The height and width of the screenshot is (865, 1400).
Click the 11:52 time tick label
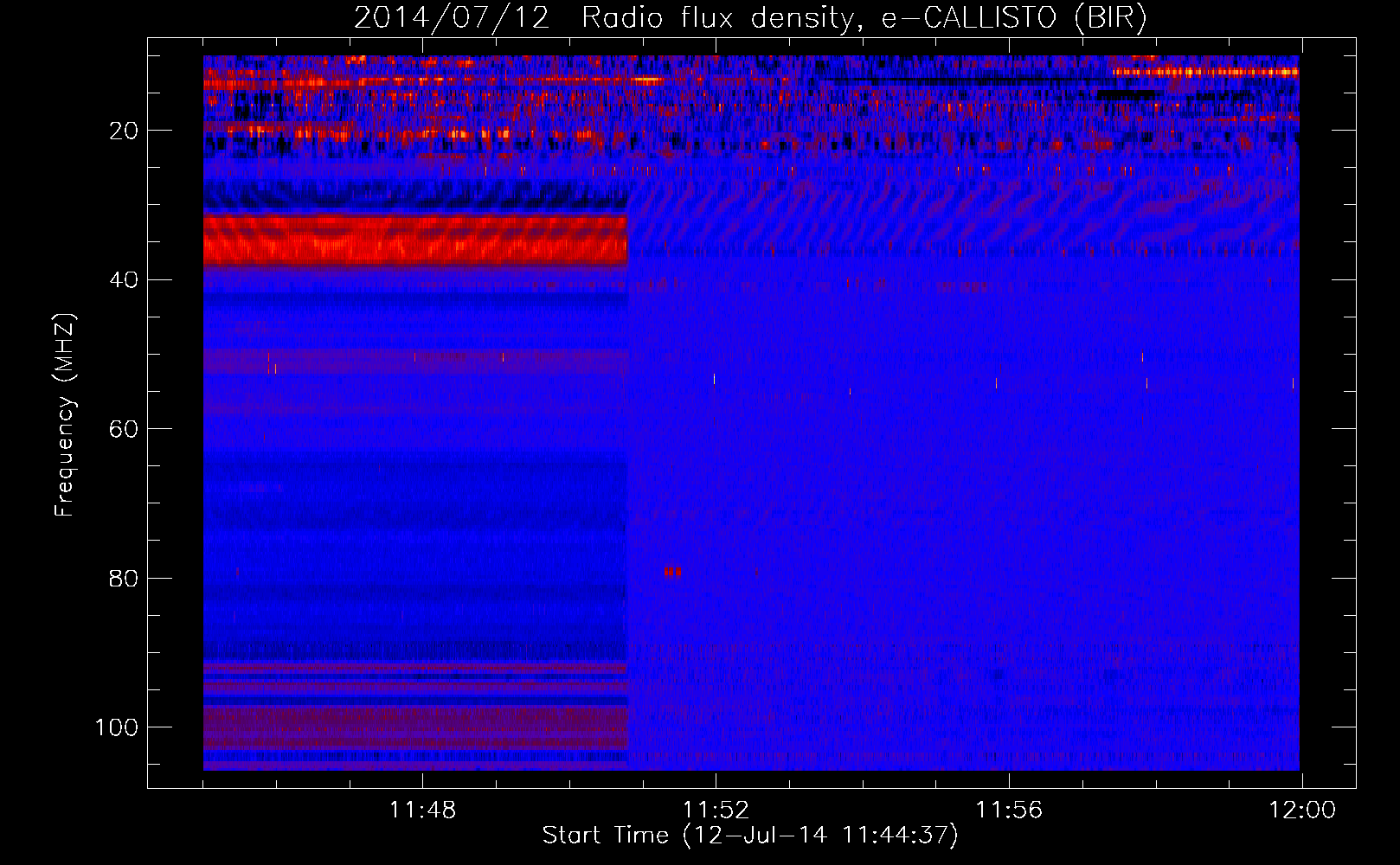tap(716, 811)
